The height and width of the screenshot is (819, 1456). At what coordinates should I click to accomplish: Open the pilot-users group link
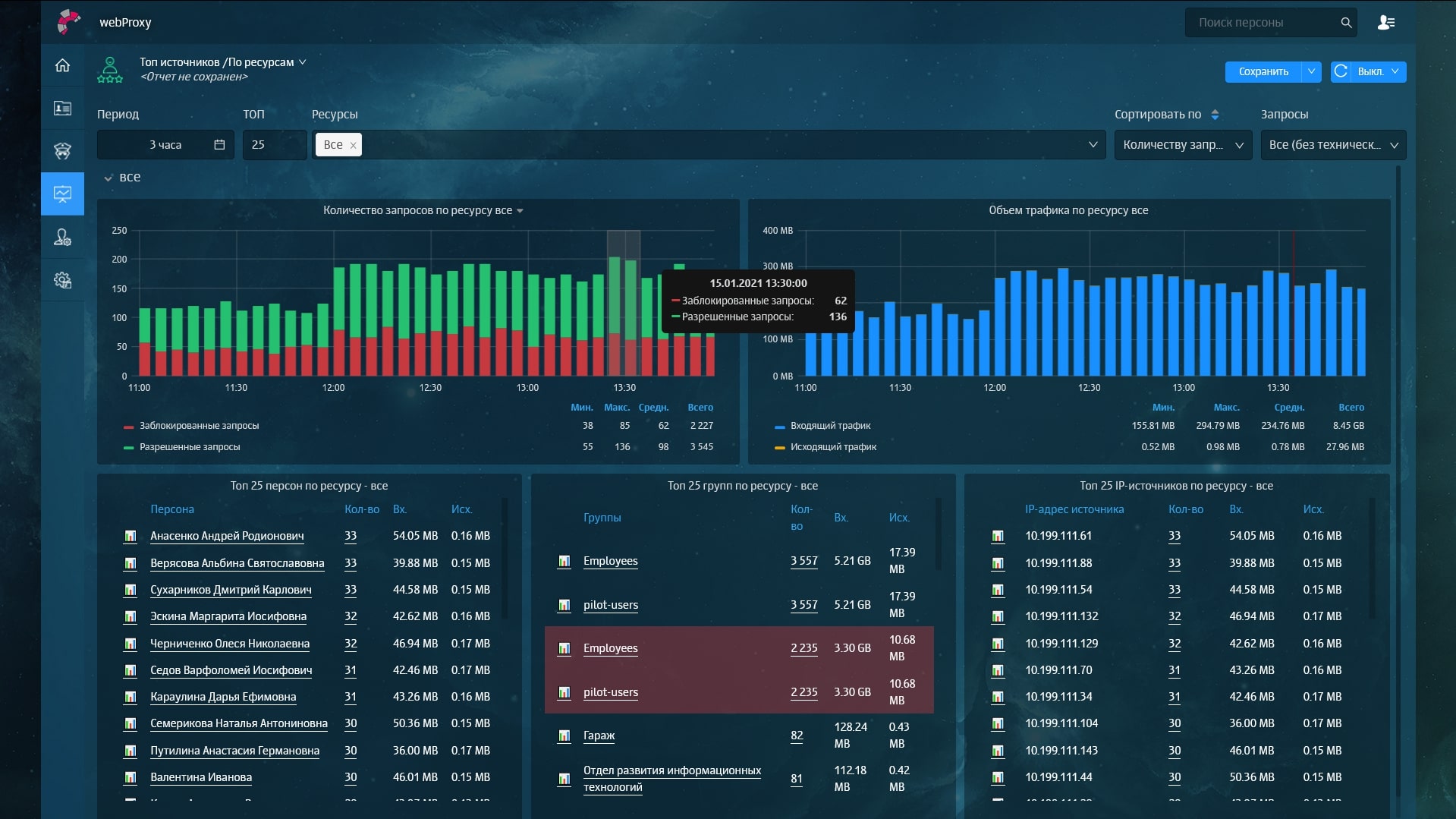pyautogui.click(x=610, y=605)
